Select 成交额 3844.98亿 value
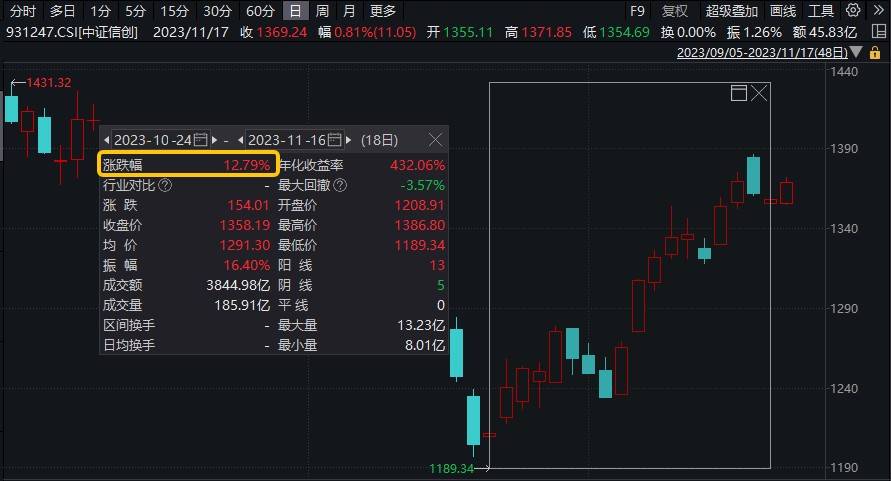The image size is (891, 481). click(238, 285)
